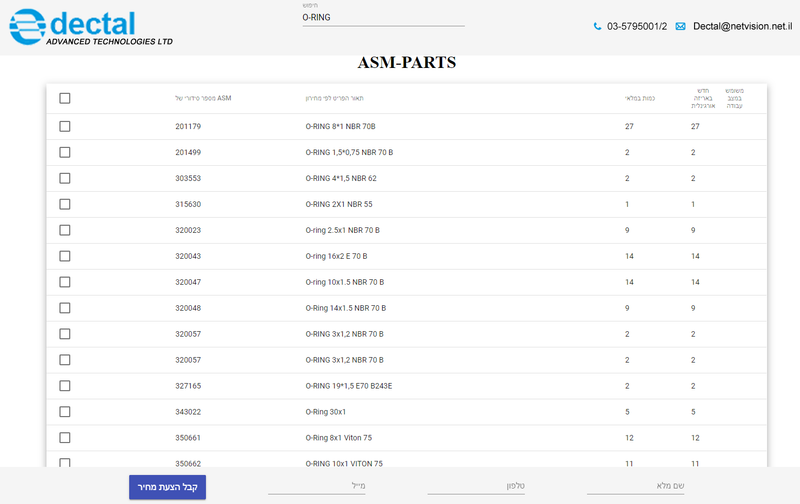Screen dimensions: 800x504
Task: Click the email envelope icon
Action: pyautogui.click(x=681, y=27)
